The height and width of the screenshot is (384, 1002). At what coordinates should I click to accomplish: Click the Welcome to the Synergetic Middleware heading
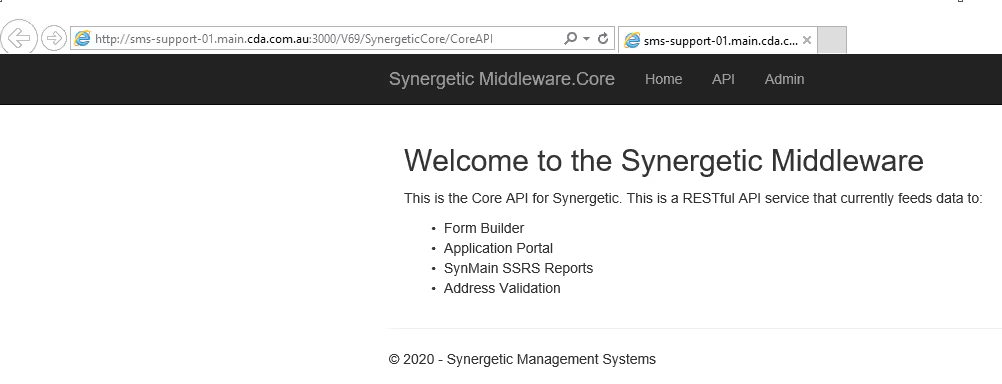tap(664, 160)
